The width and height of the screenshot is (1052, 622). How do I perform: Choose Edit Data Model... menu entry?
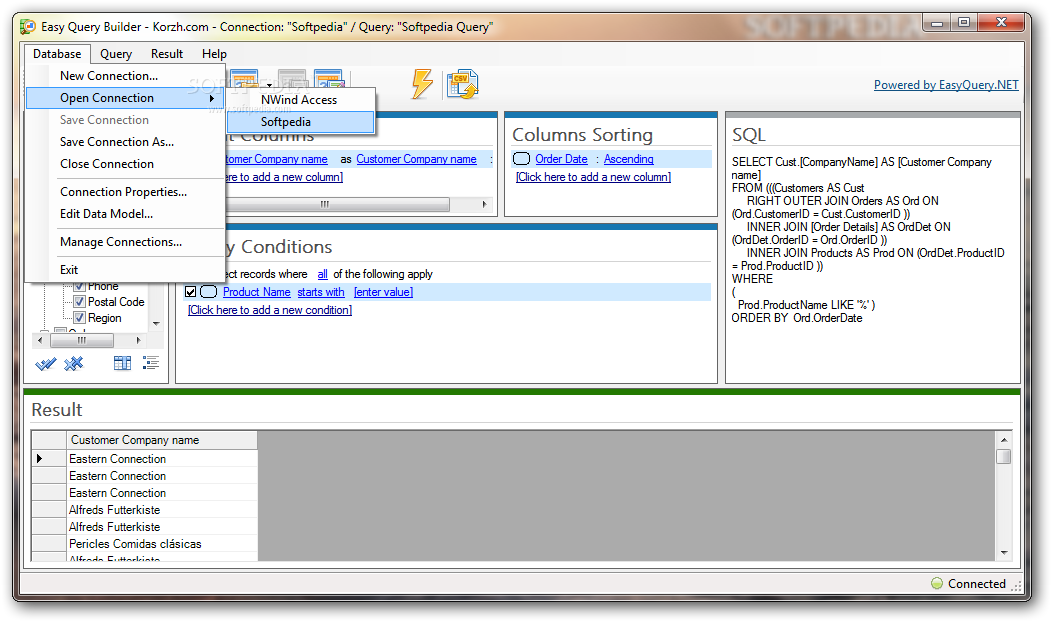click(x=125, y=214)
